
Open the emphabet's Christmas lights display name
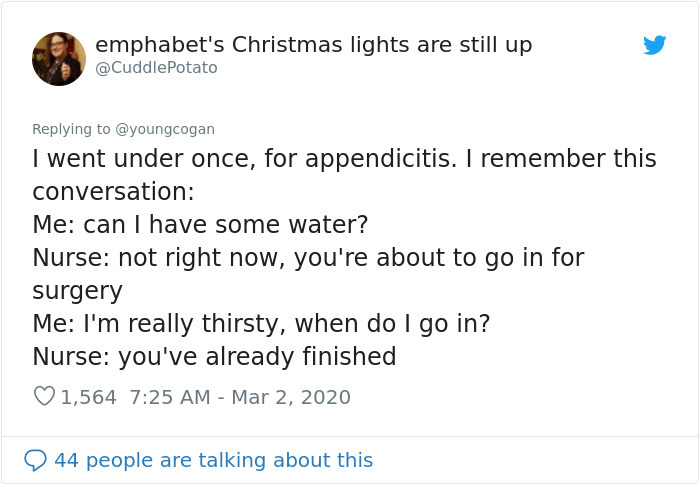click(313, 45)
